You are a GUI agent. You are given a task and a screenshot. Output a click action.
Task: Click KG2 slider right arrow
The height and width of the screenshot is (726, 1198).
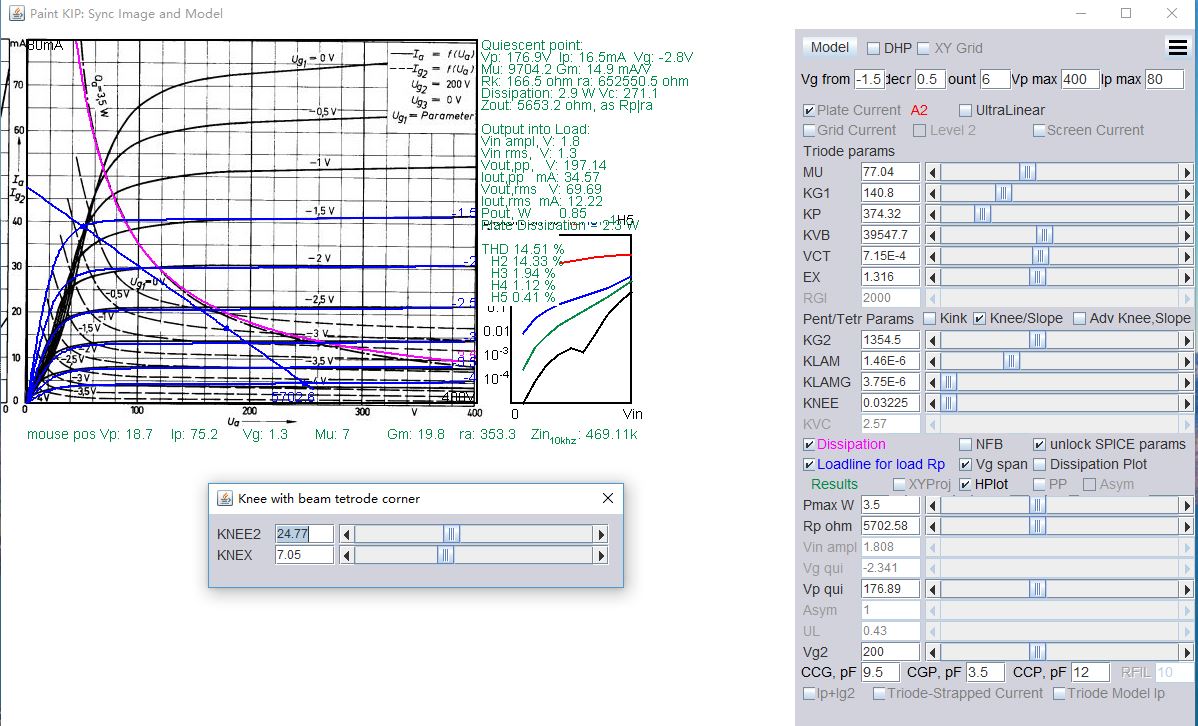click(x=1187, y=340)
